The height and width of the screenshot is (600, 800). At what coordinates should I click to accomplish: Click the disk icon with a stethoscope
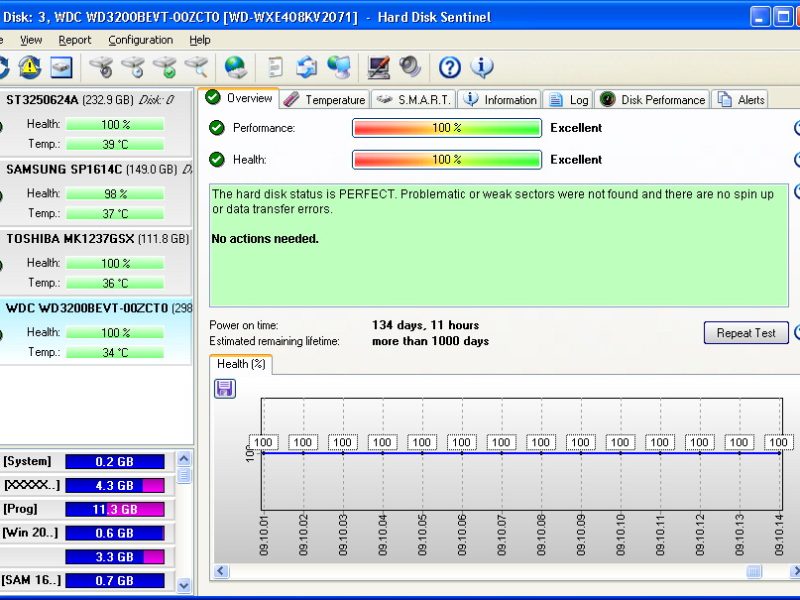click(x=101, y=67)
